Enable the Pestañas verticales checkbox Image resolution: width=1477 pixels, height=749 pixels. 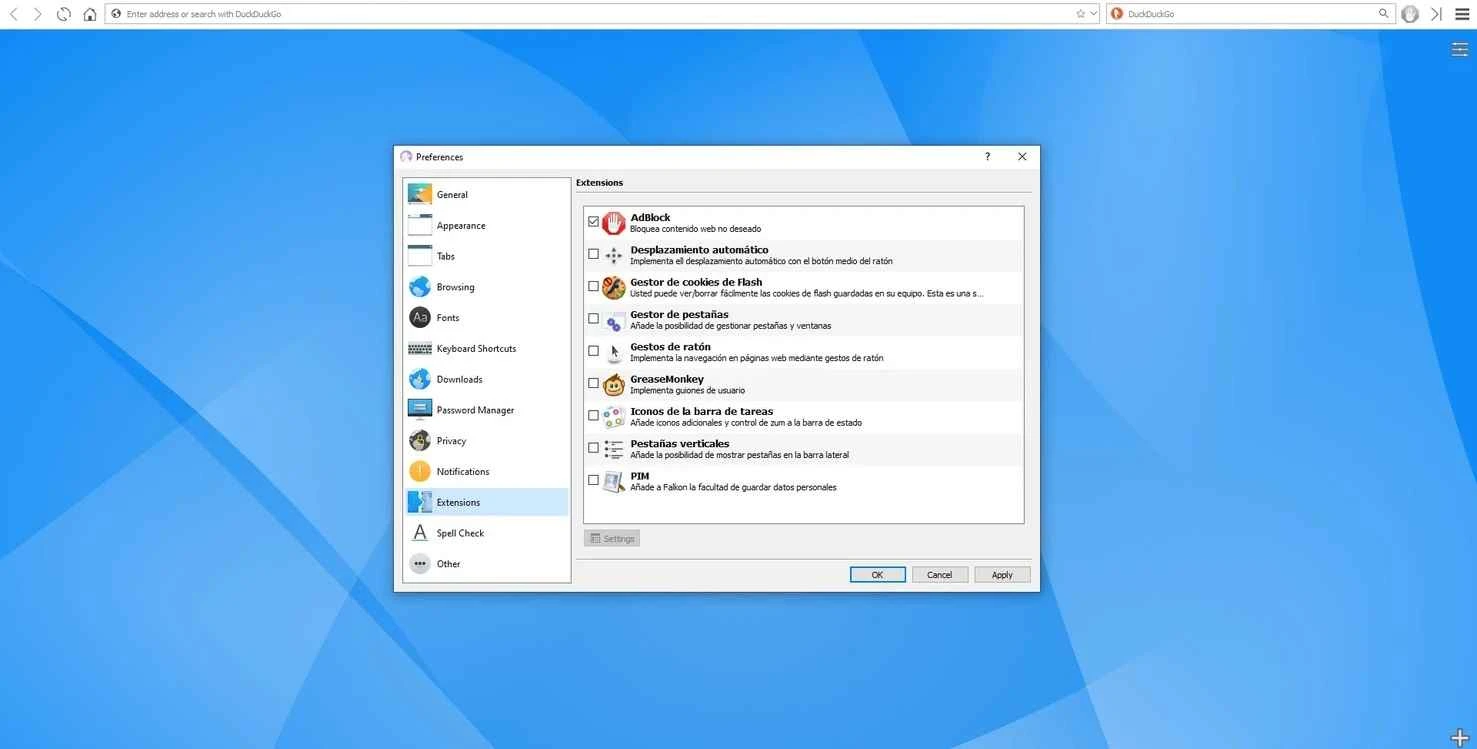(593, 448)
